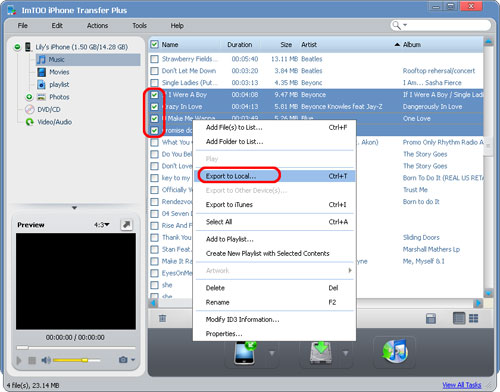Open the Tools menu
This screenshot has width=500, height=392.
pos(139,26)
